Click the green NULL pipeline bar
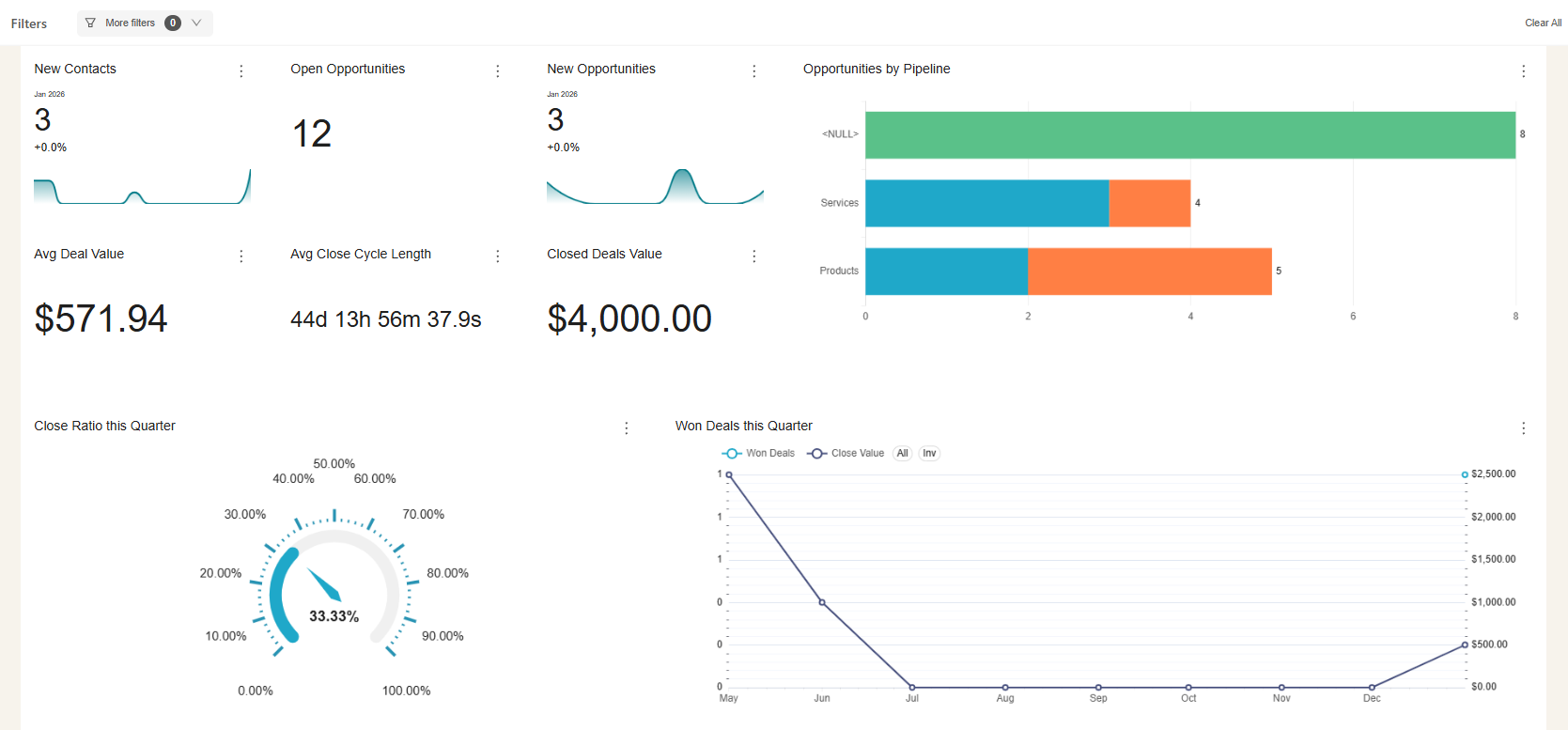The height and width of the screenshot is (730, 1568). tap(1189, 135)
